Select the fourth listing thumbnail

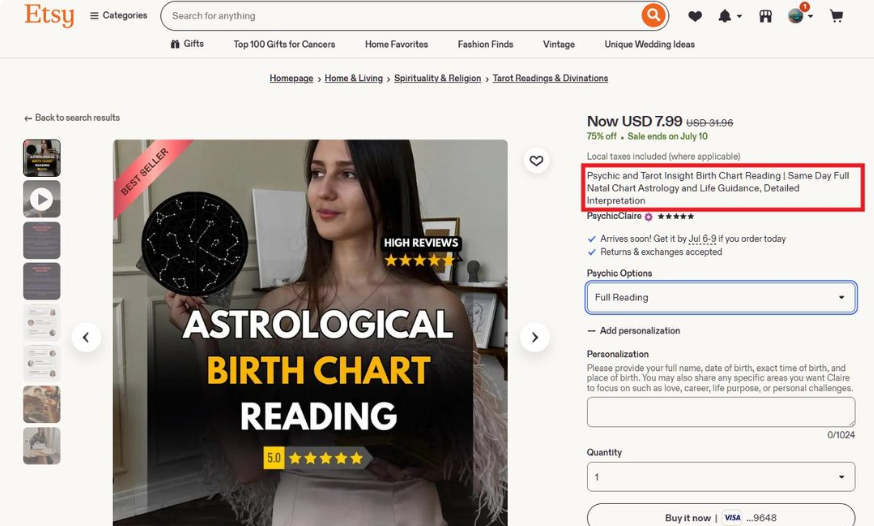pyautogui.click(x=42, y=281)
